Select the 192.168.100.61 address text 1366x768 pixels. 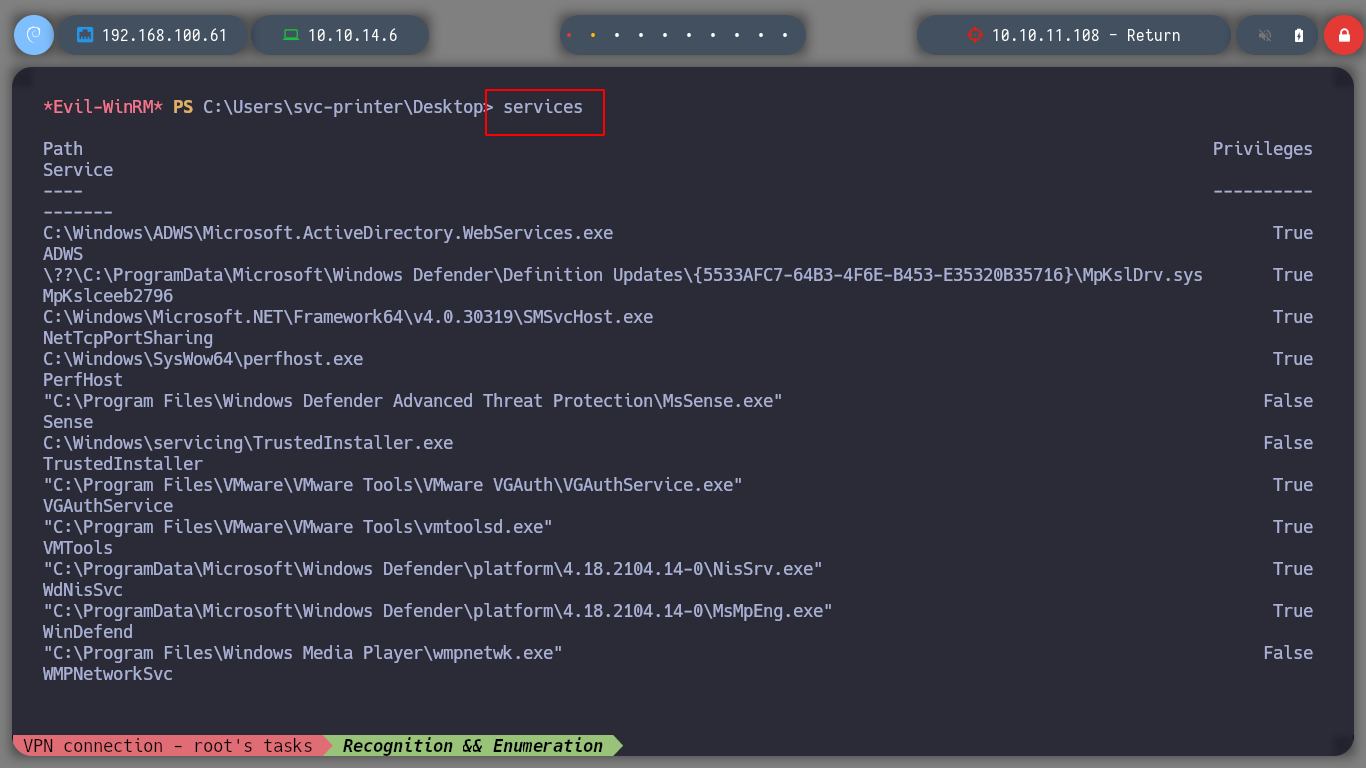(165, 35)
